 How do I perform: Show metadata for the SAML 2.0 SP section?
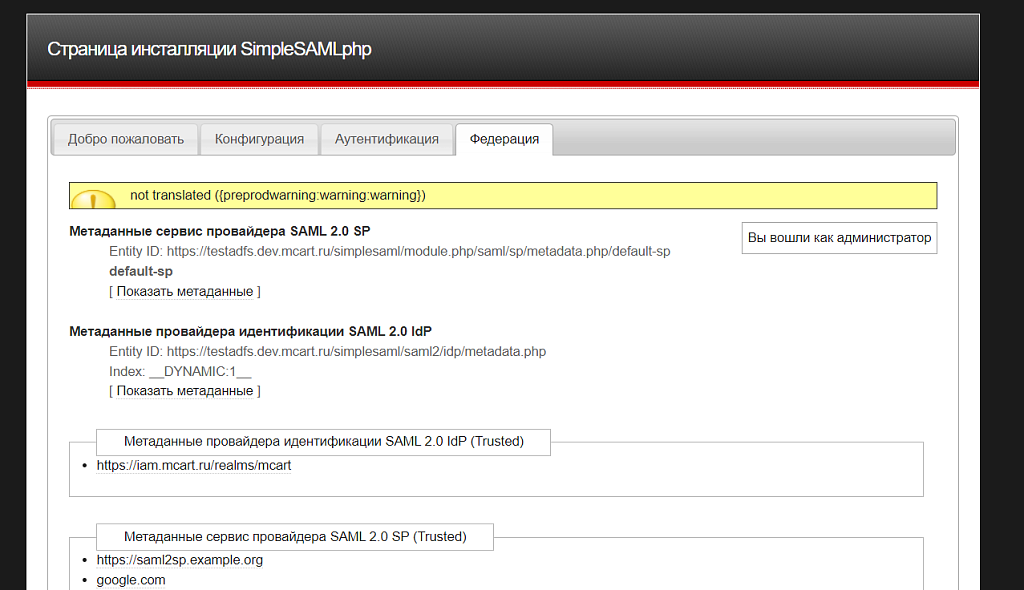point(184,291)
